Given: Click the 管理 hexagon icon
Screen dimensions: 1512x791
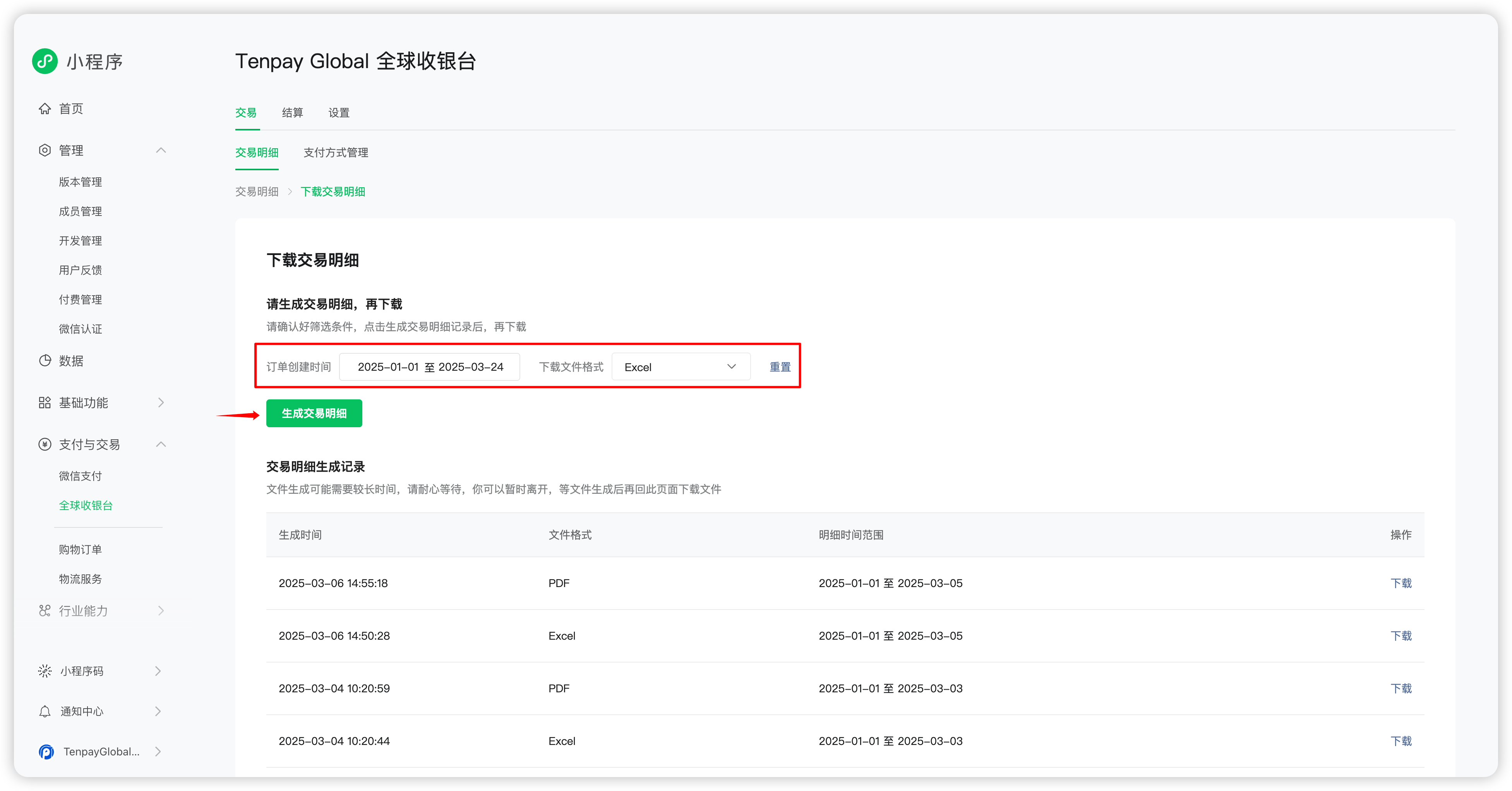Looking at the screenshot, I should tap(45, 150).
